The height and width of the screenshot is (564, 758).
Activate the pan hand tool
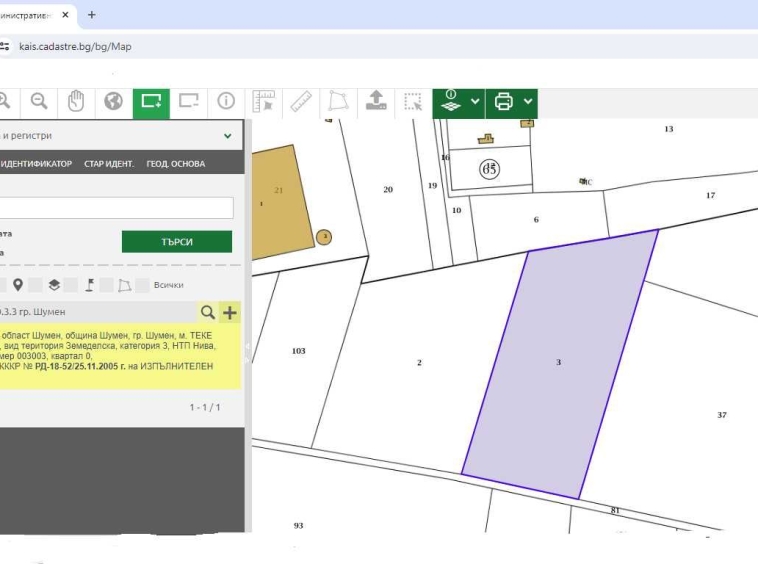pyautogui.click(x=76, y=101)
